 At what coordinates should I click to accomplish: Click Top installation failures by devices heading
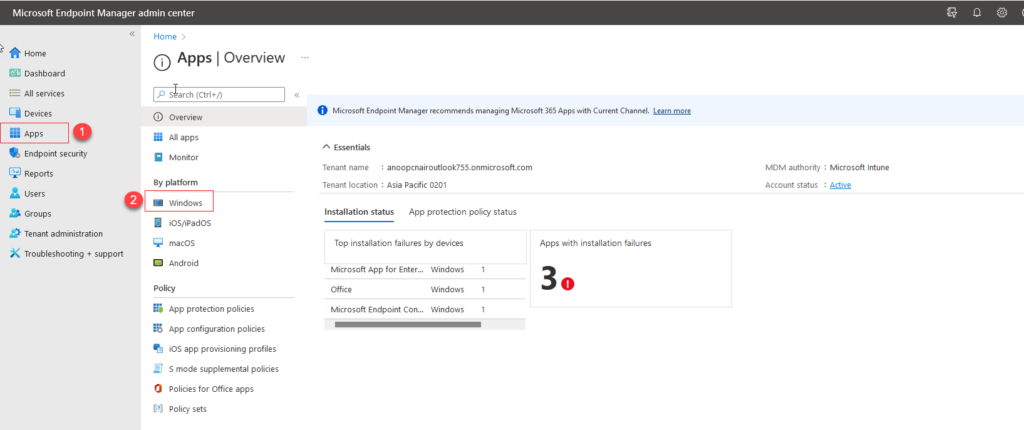[399, 243]
